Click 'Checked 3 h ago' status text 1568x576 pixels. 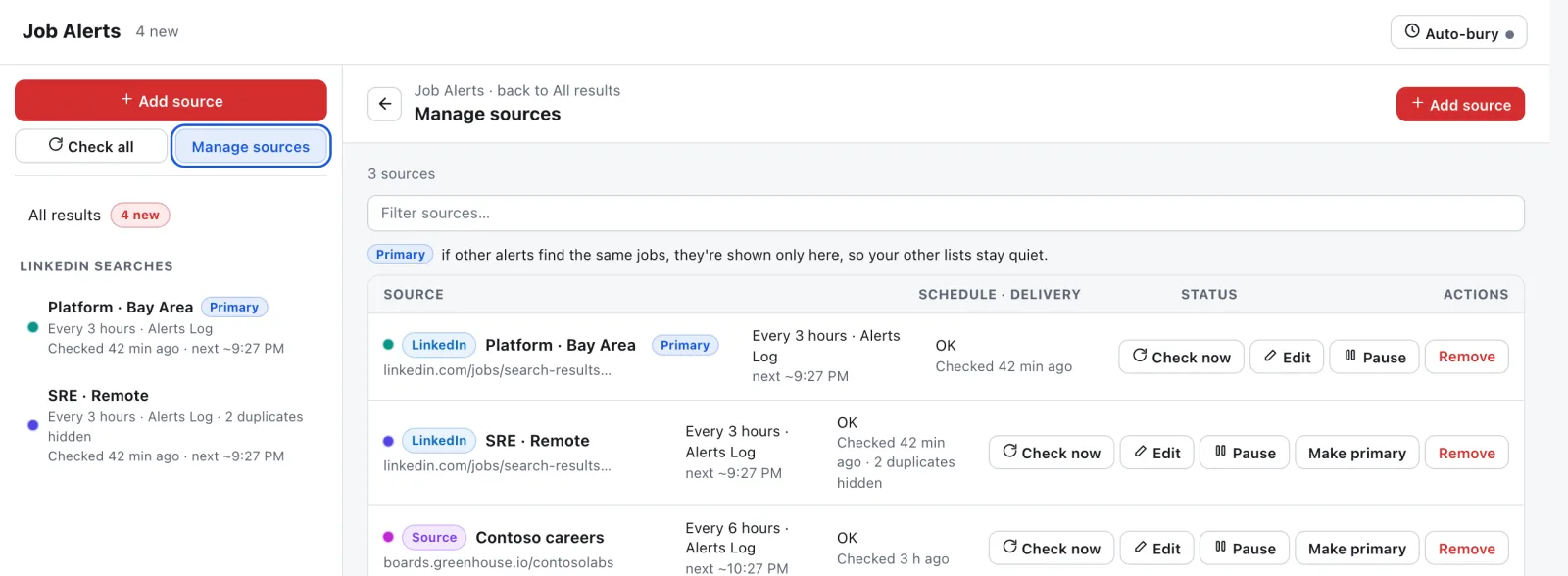[x=893, y=558]
